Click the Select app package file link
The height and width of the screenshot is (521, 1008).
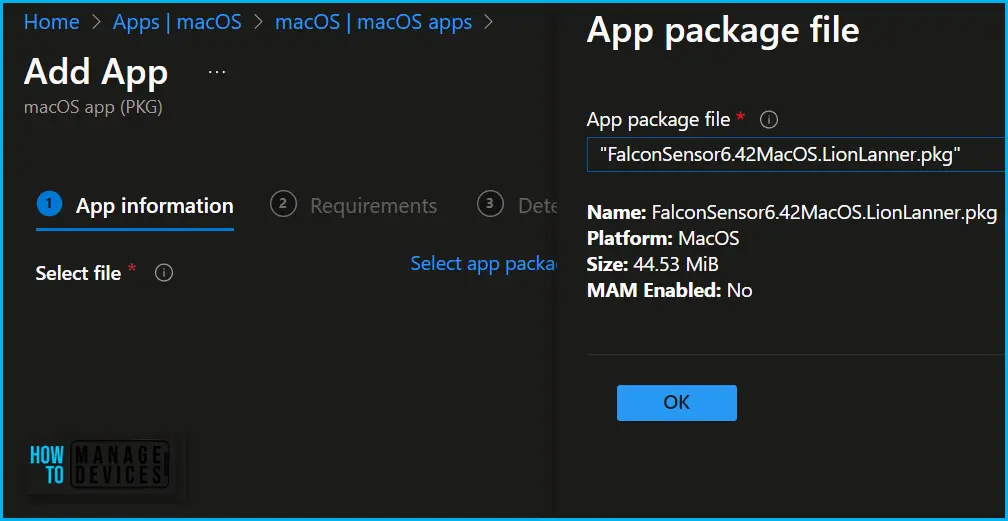pyautogui.click(x=484, y=264)
